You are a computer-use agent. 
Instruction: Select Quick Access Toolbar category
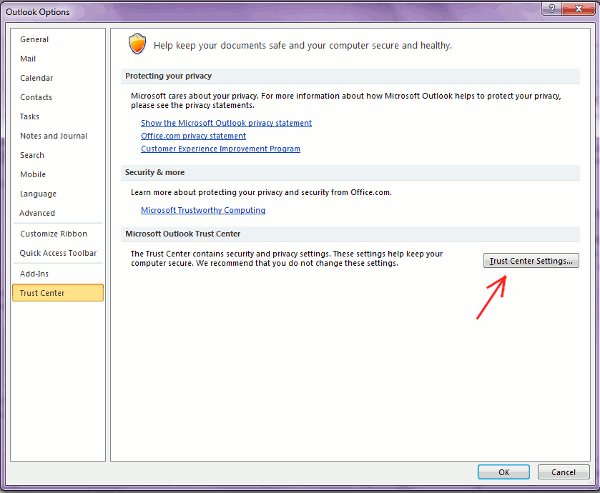pyautogui.click(x=58, y=253)
